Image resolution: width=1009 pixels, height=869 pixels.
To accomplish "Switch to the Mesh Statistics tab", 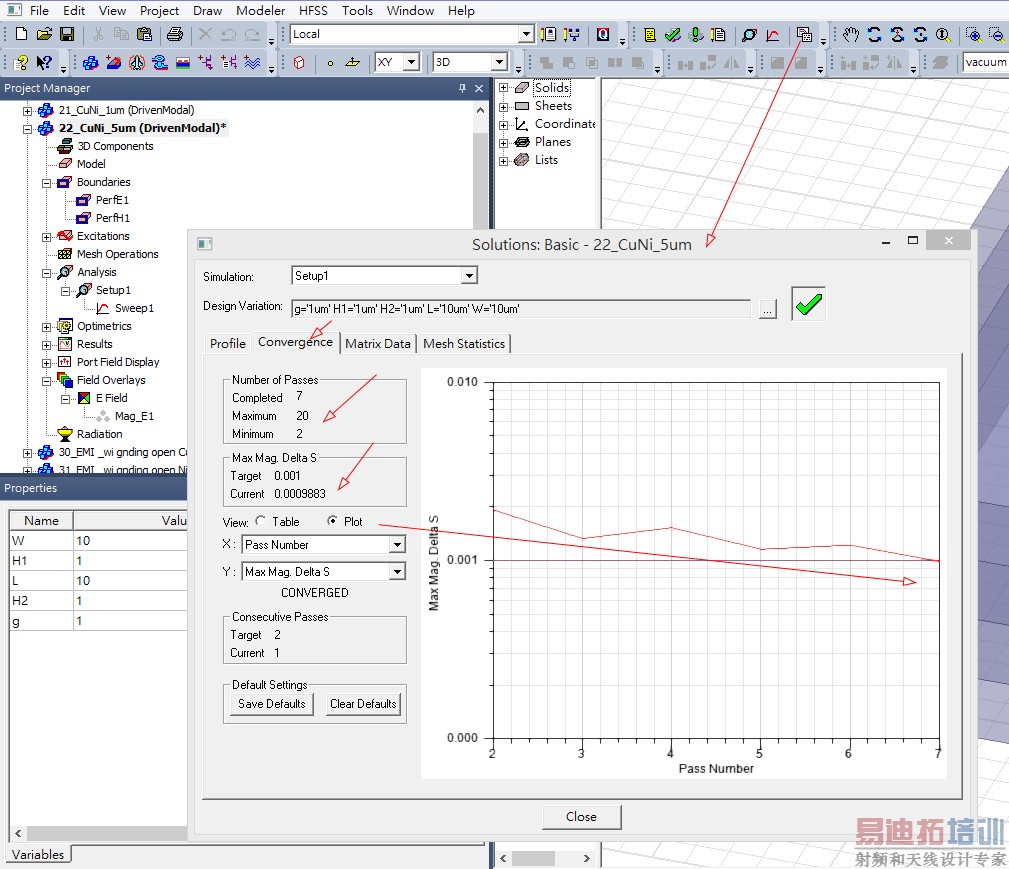I will (464, 343).
